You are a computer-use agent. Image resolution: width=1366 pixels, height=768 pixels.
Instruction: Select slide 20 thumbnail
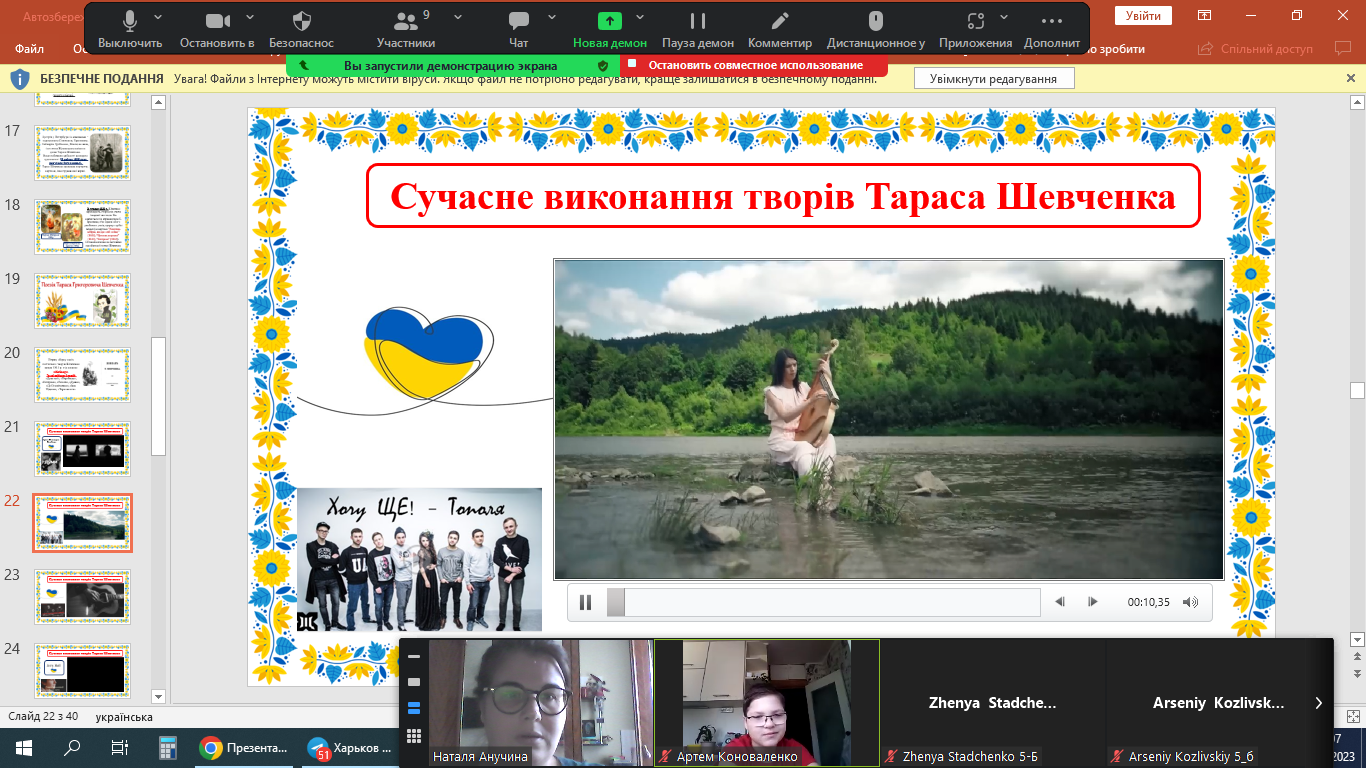pyautogui.click(x=82, y=375)
